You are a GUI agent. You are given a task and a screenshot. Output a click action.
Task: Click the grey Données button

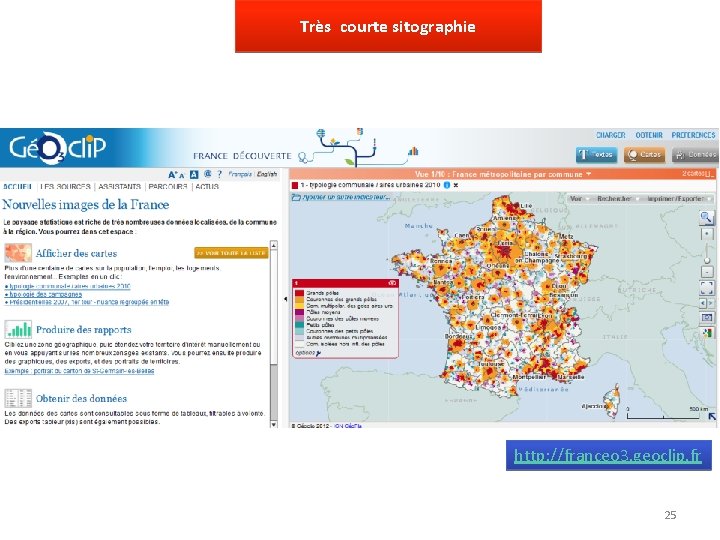pyautogui.click(x=695, y=155)
